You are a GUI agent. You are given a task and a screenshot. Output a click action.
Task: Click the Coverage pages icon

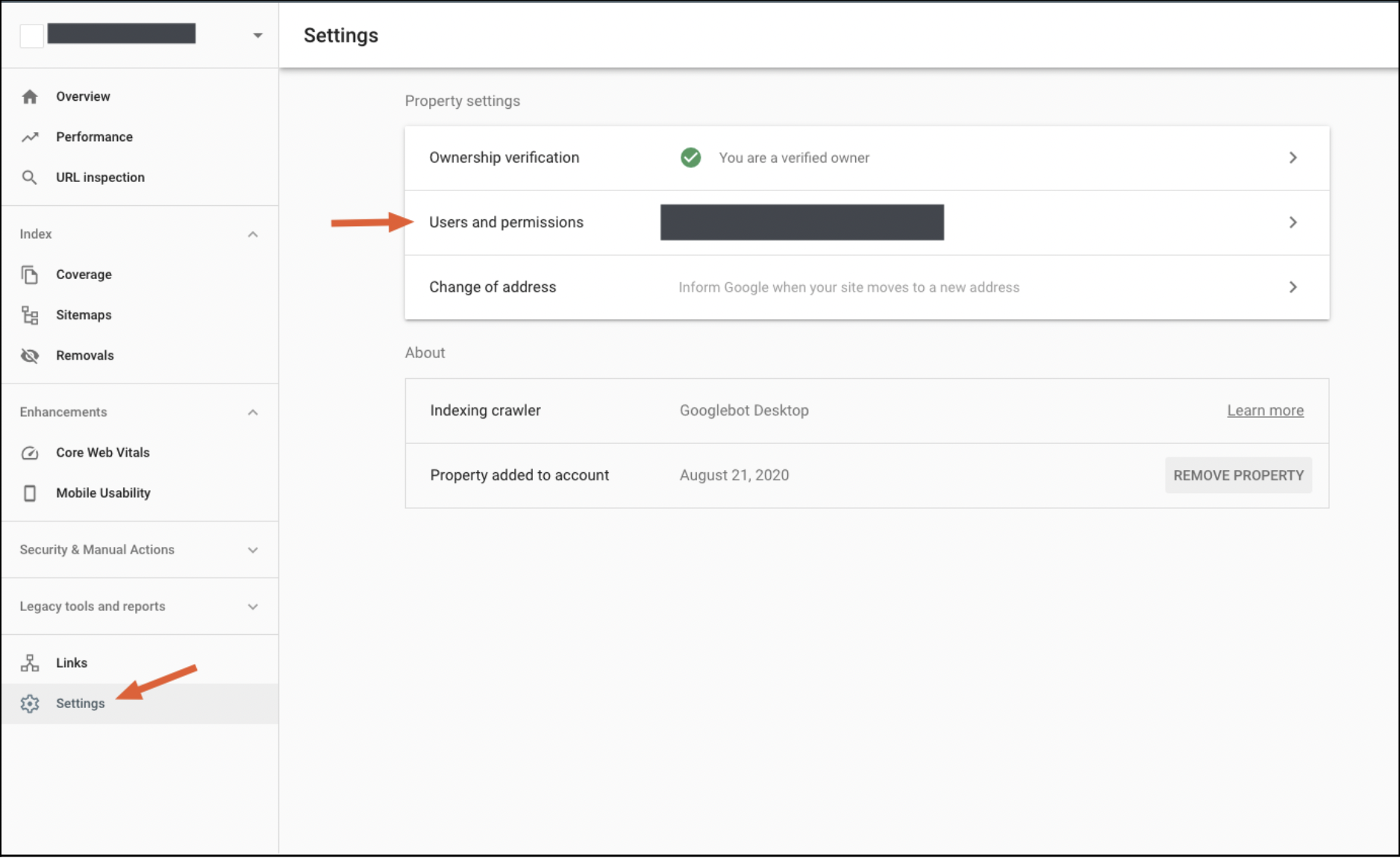coord(30,275)
